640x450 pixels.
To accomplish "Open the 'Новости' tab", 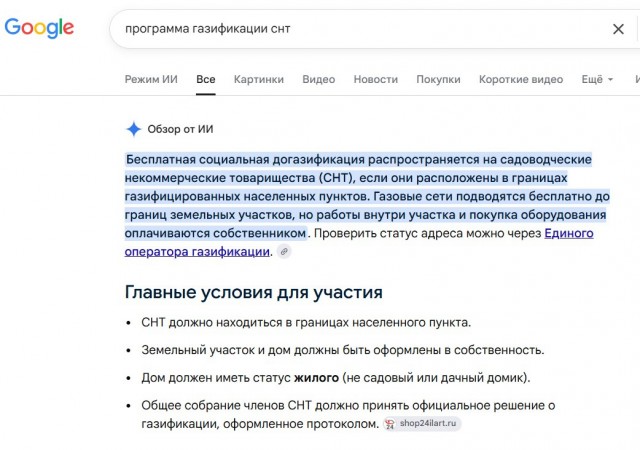I will (376, 79).
